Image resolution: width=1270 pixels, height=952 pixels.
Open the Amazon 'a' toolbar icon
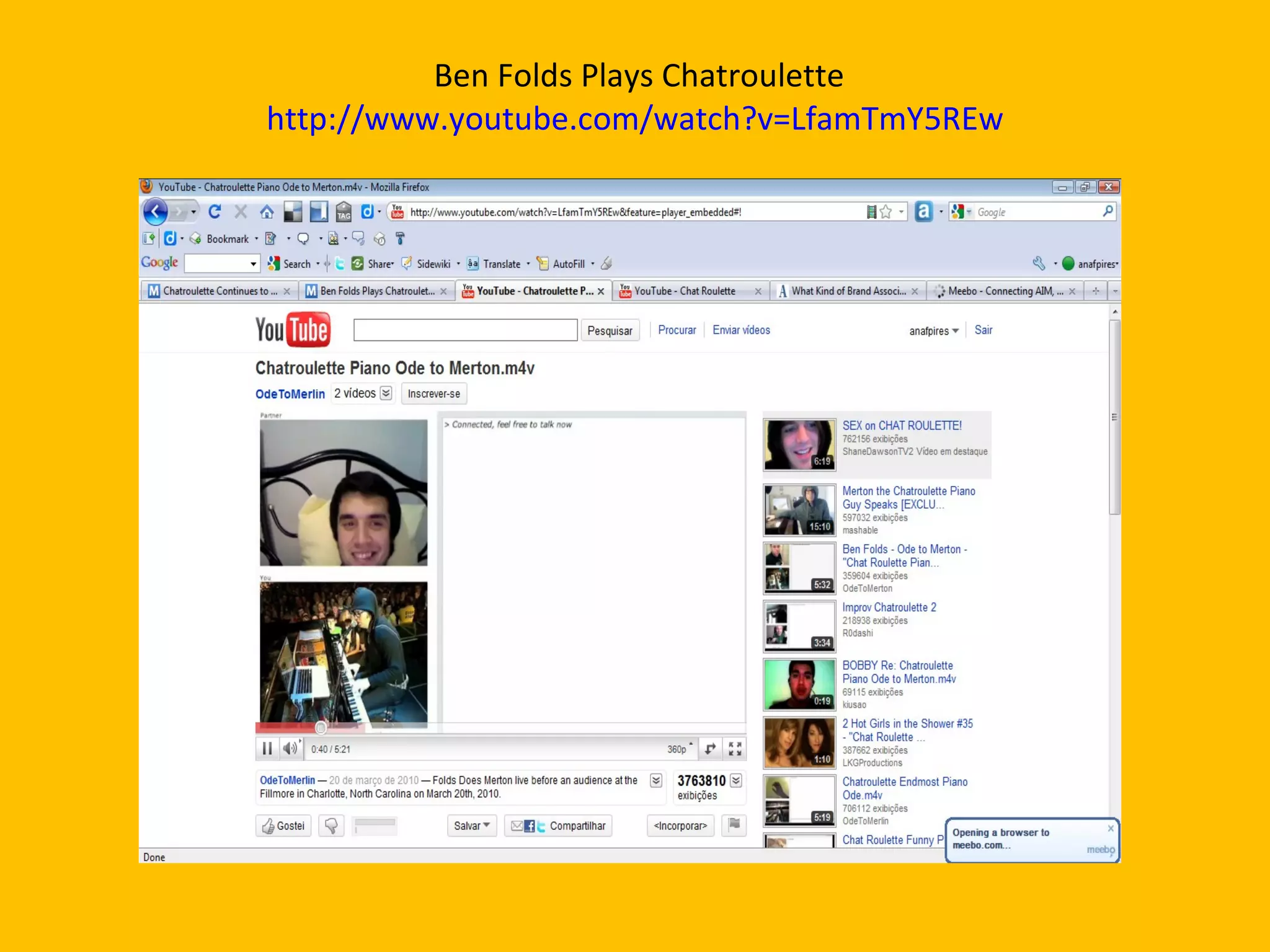[924, 212]
